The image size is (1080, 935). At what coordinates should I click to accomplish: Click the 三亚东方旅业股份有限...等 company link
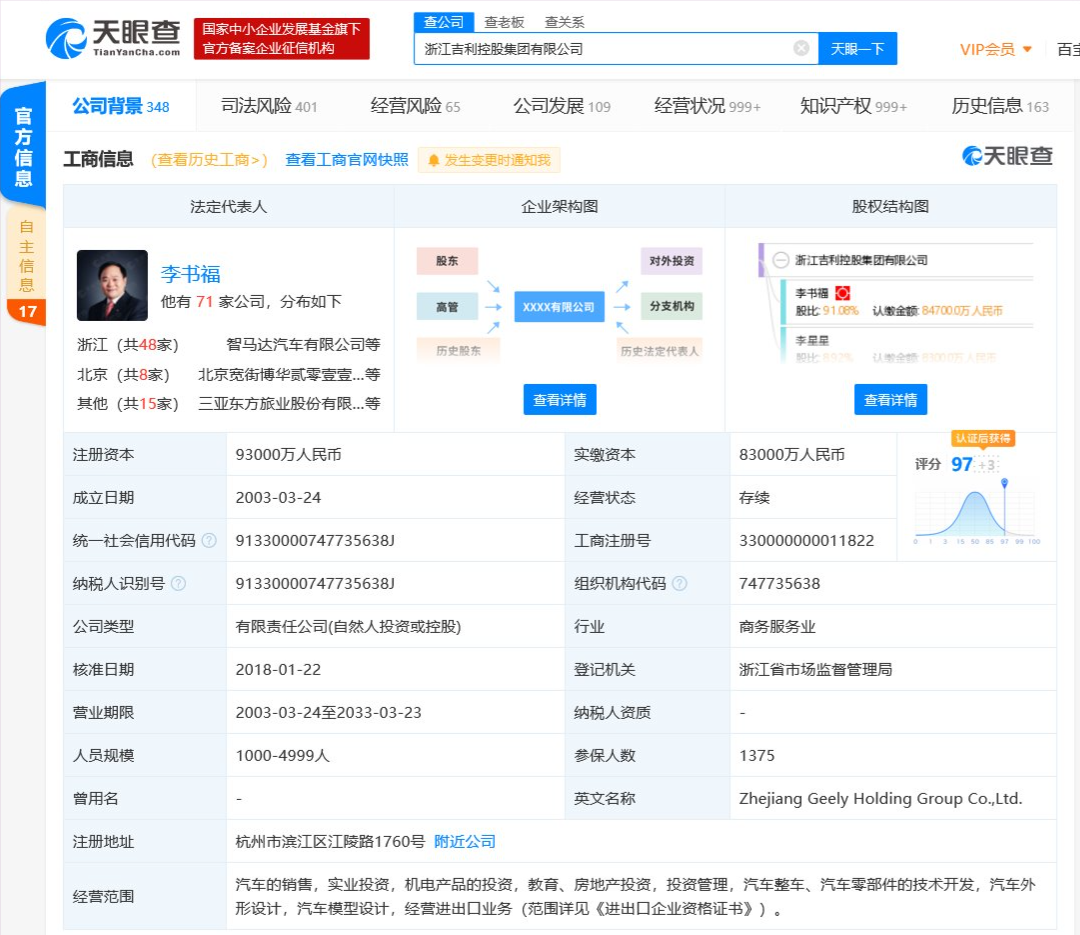point(289,403)
